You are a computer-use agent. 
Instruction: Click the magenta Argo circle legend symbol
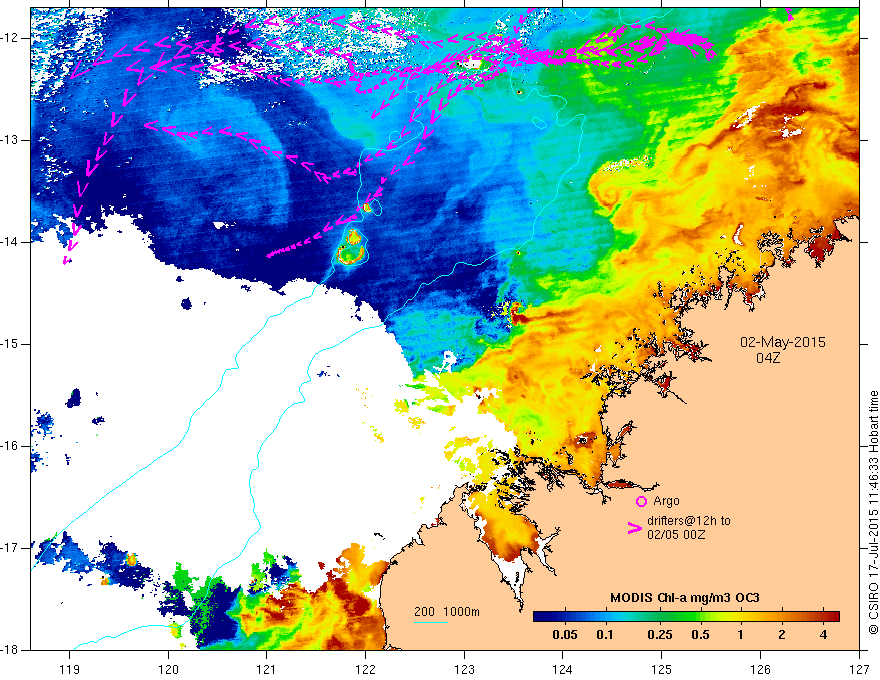[641, 501]
